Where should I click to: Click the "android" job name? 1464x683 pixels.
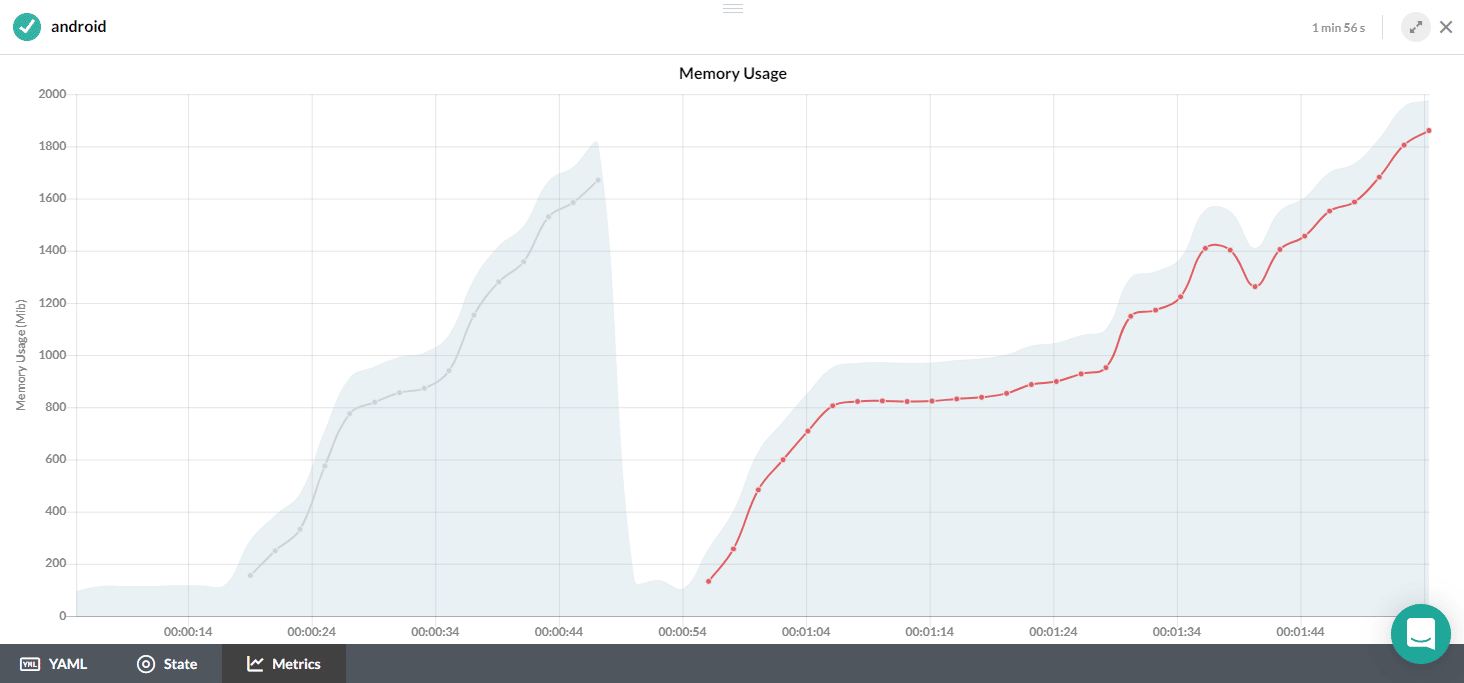pos(78,27)
